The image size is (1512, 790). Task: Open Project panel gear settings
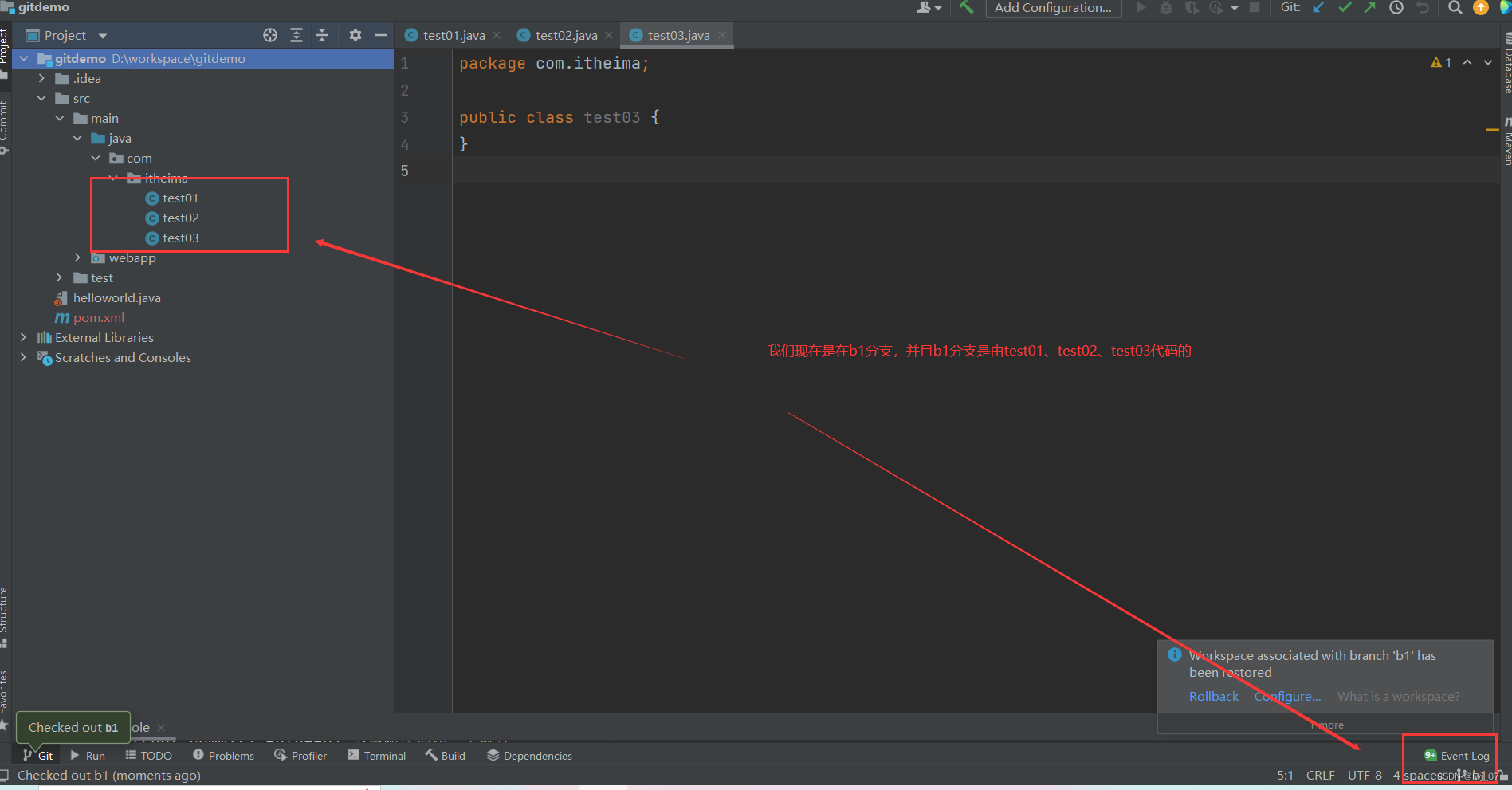point(355,35)
